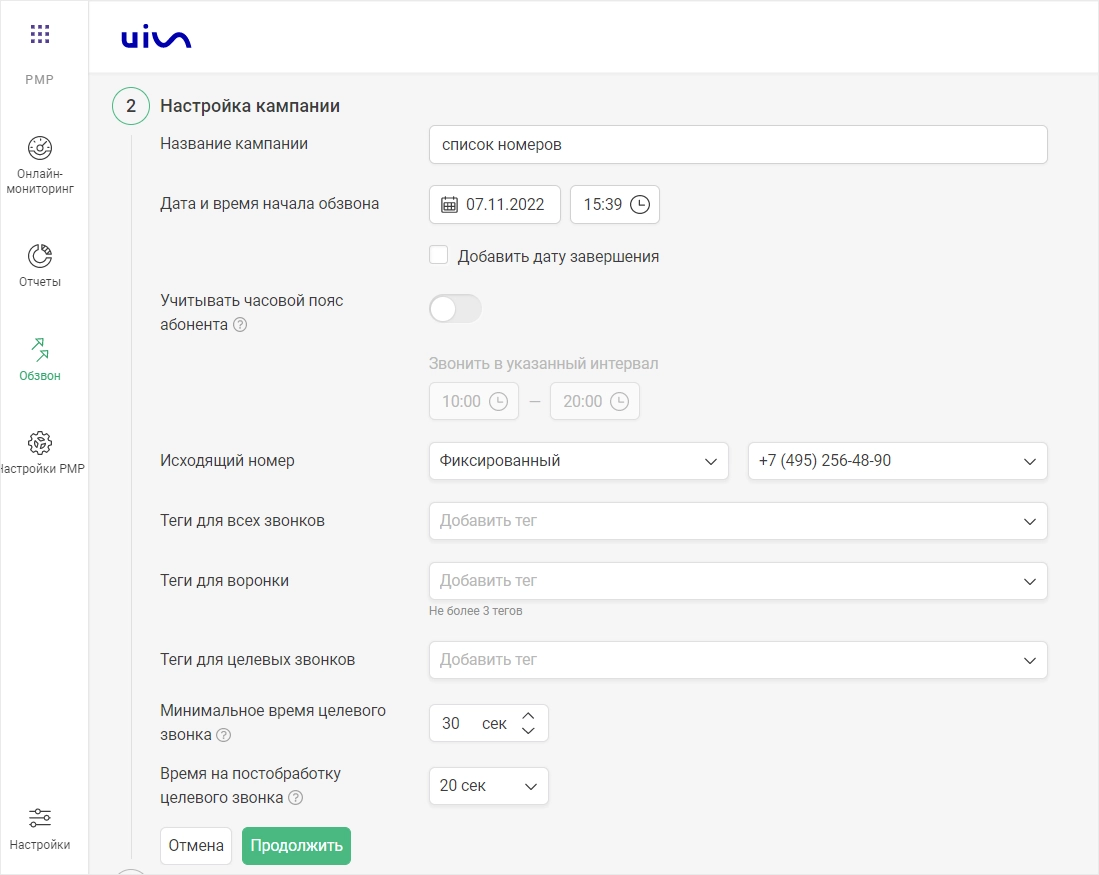1099x875 pixels.
Task: Open Теги для всех звонков dropdown
Action: [738, 521]
